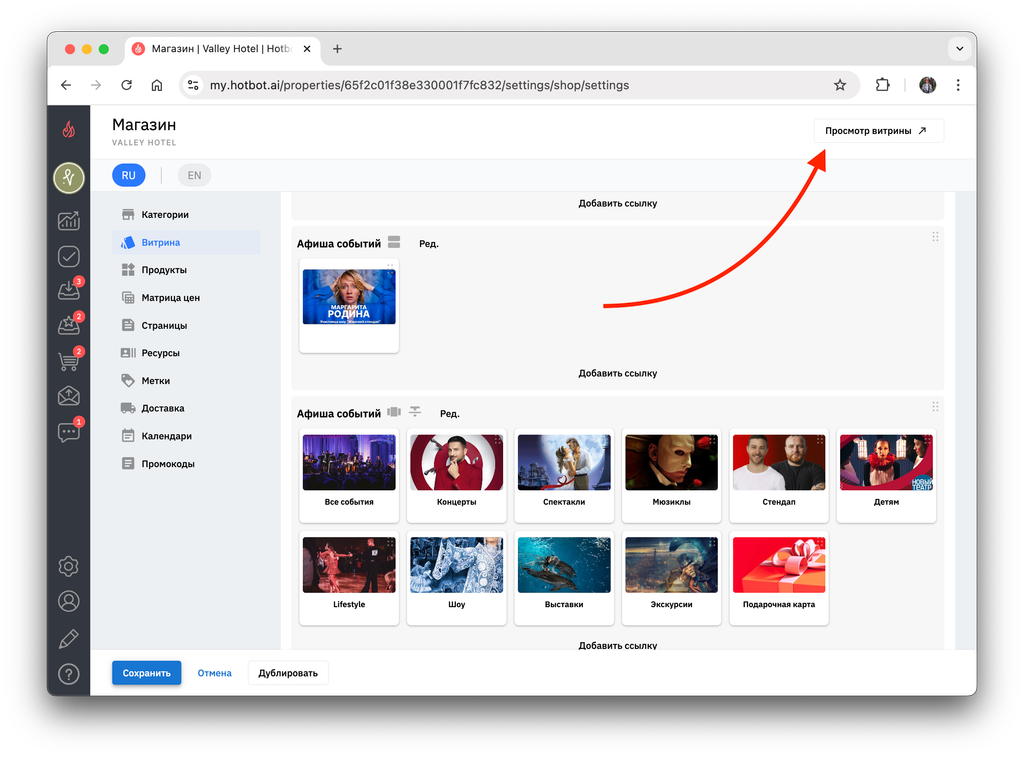
Task: Open the browser extensions puzzle icon
Action: (882, 85)
